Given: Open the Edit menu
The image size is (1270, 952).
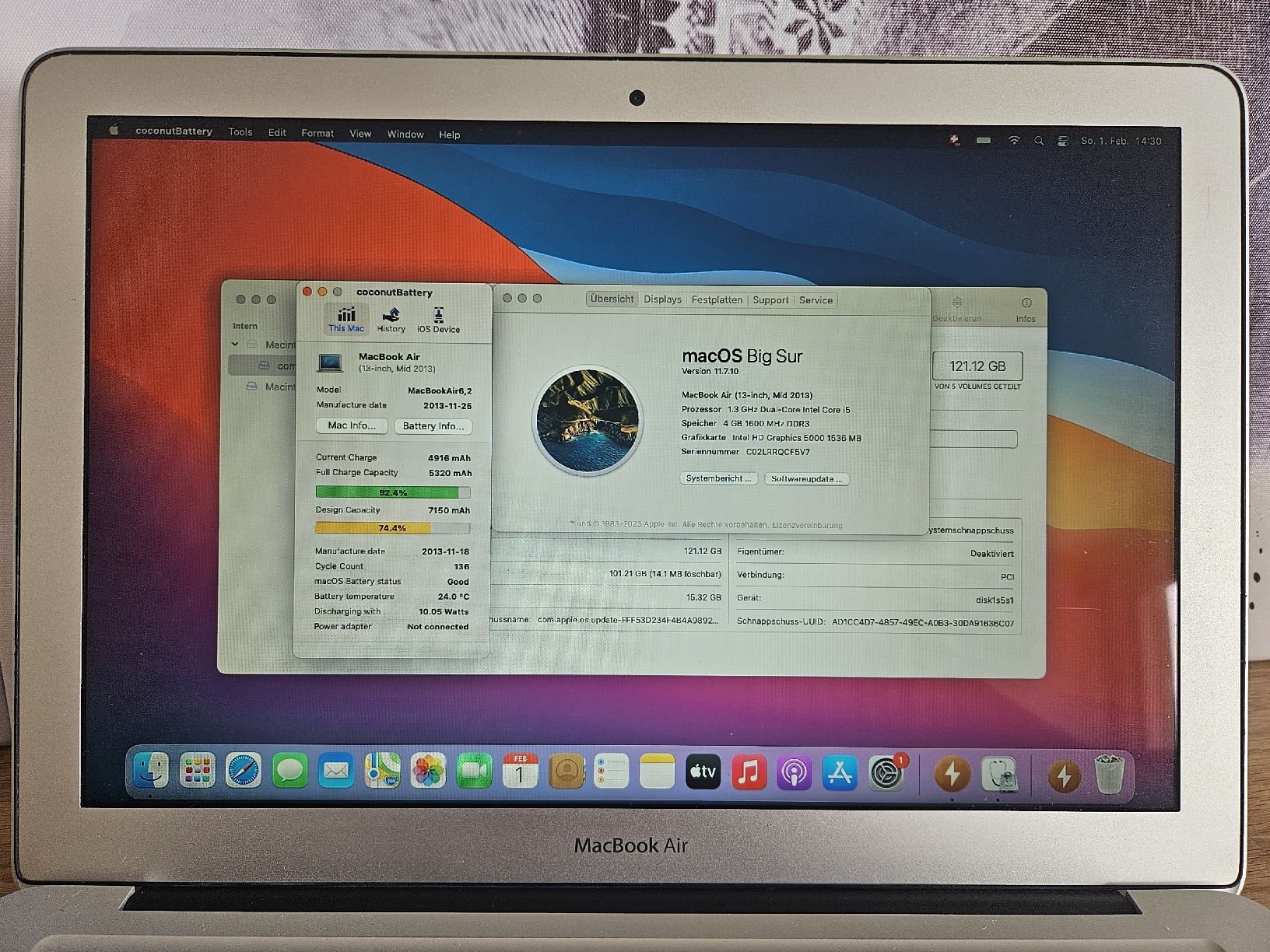Looking at the screenshot, I should 277,133.
